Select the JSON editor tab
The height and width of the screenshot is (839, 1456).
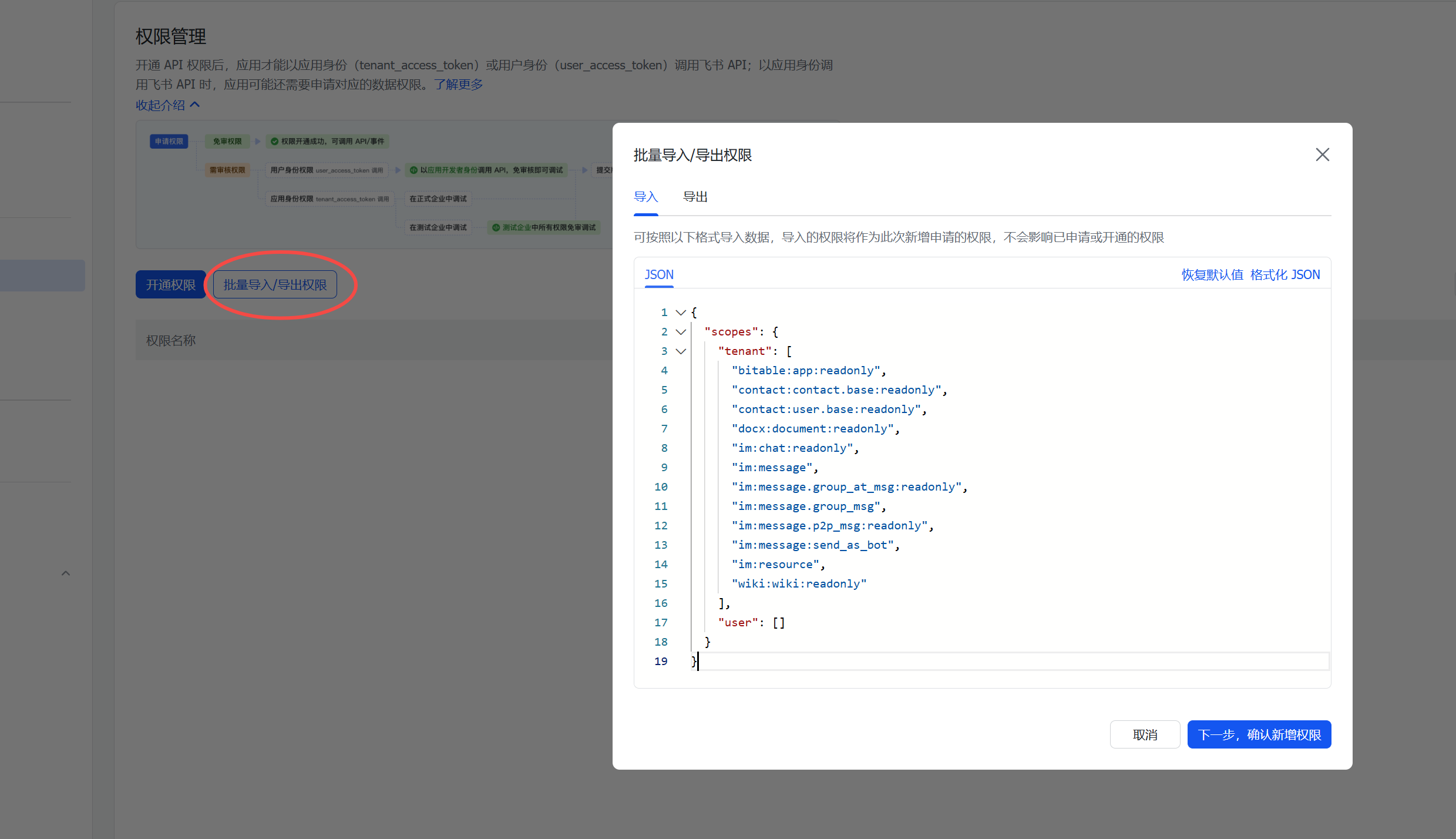click(659, 274)
